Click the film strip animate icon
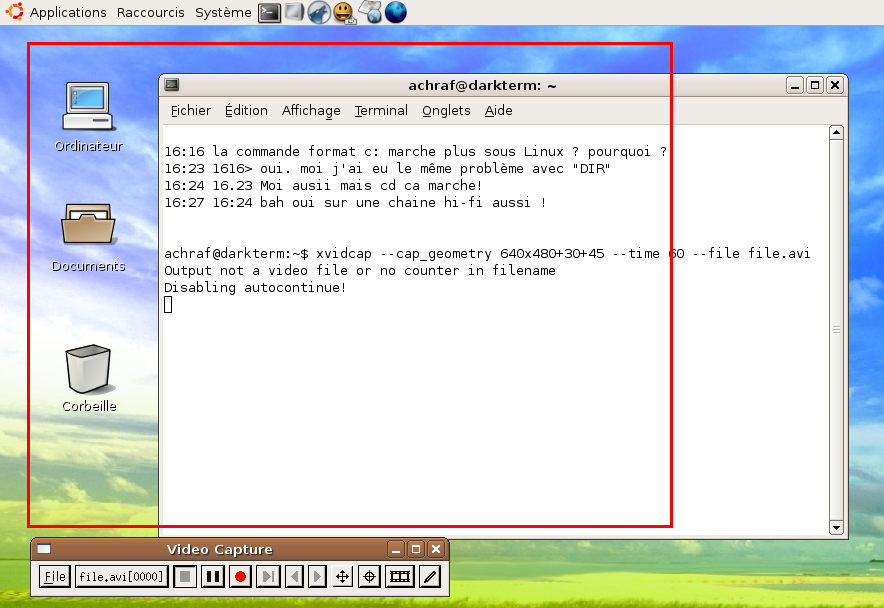This screenshot has width=884, height=608. click(400, 576)
